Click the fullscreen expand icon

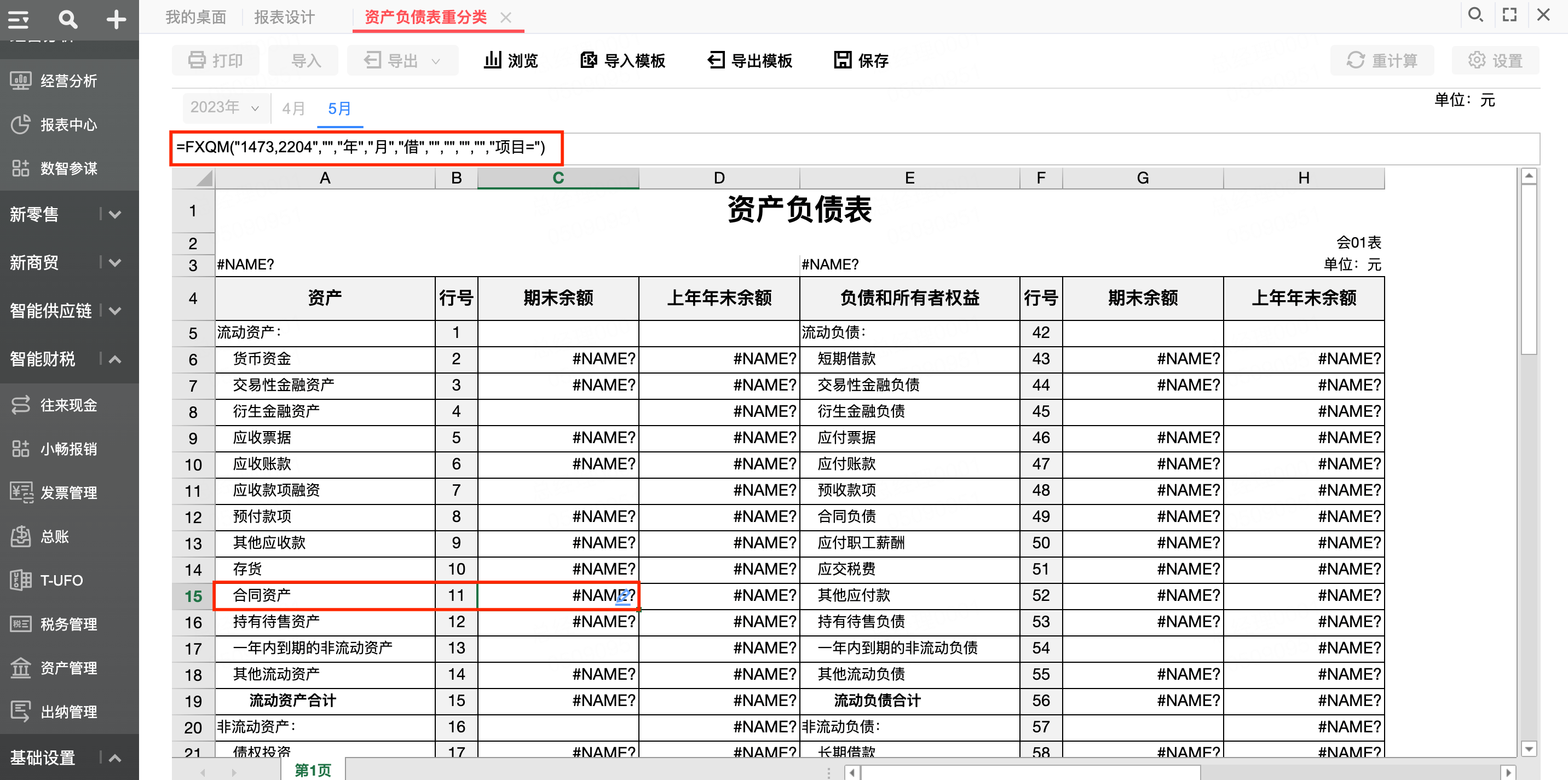[1509, 15]
